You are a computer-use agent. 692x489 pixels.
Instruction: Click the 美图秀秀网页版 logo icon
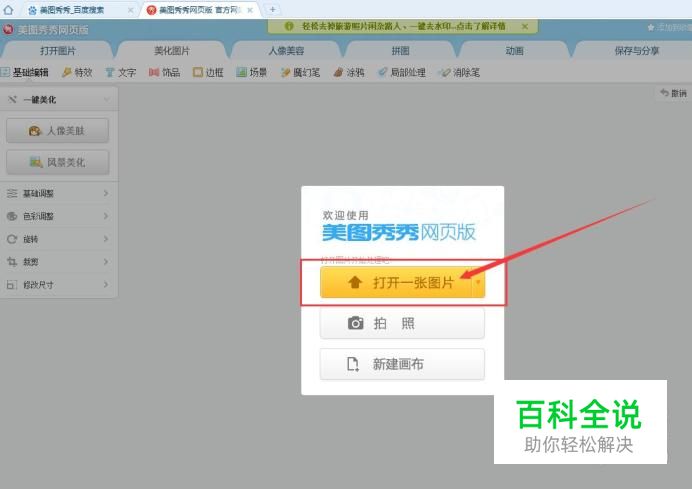(8, 30)
